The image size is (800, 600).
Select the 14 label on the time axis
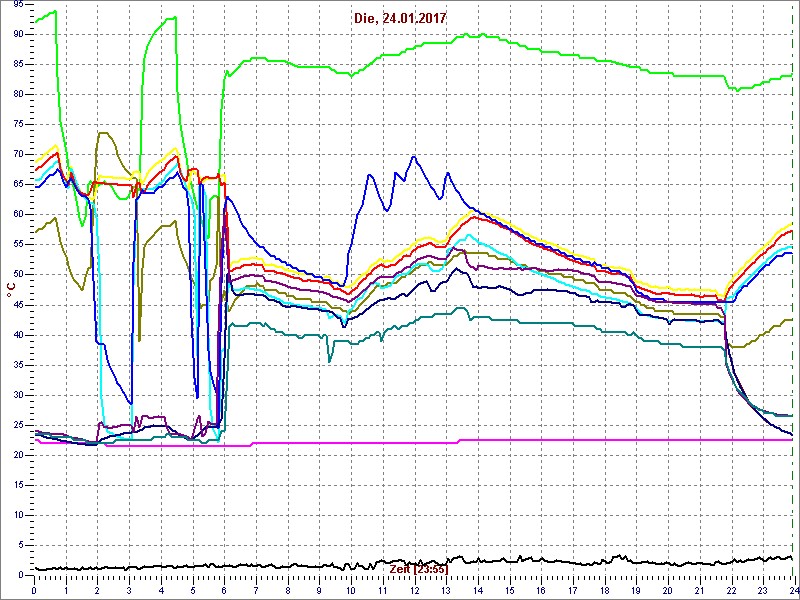478,589
